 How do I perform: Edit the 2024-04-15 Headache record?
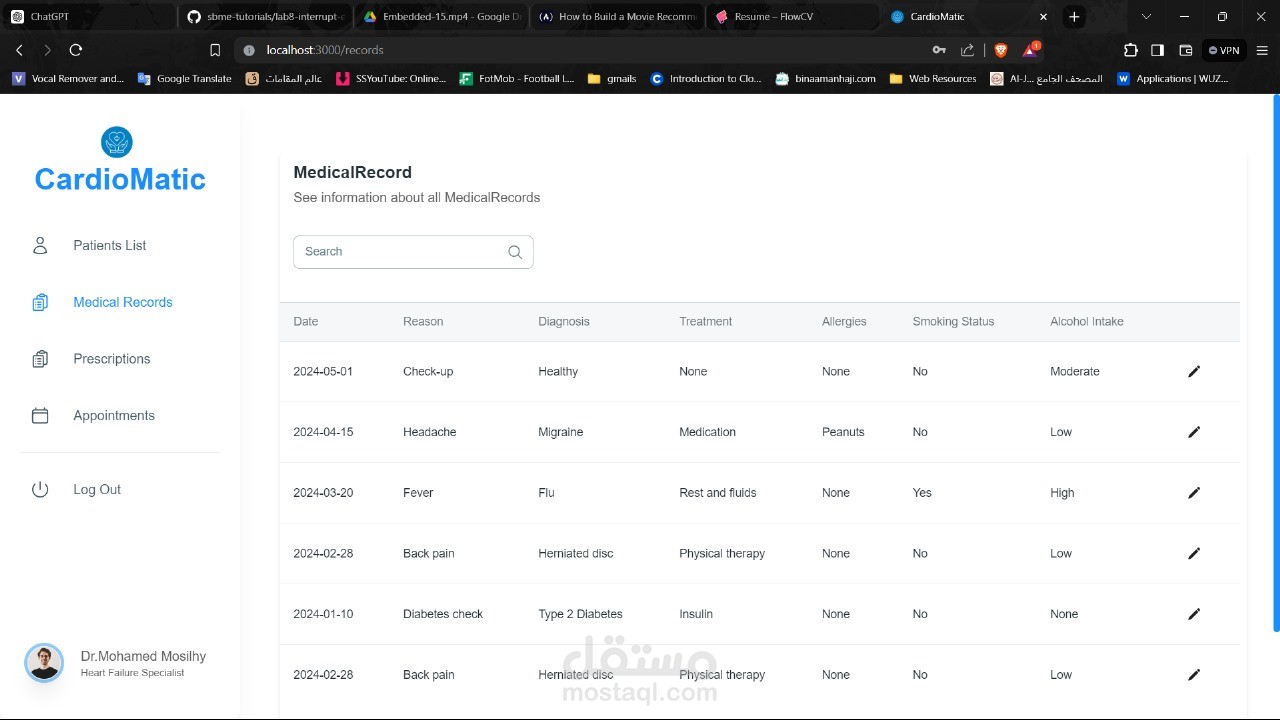click(1194, 432)
